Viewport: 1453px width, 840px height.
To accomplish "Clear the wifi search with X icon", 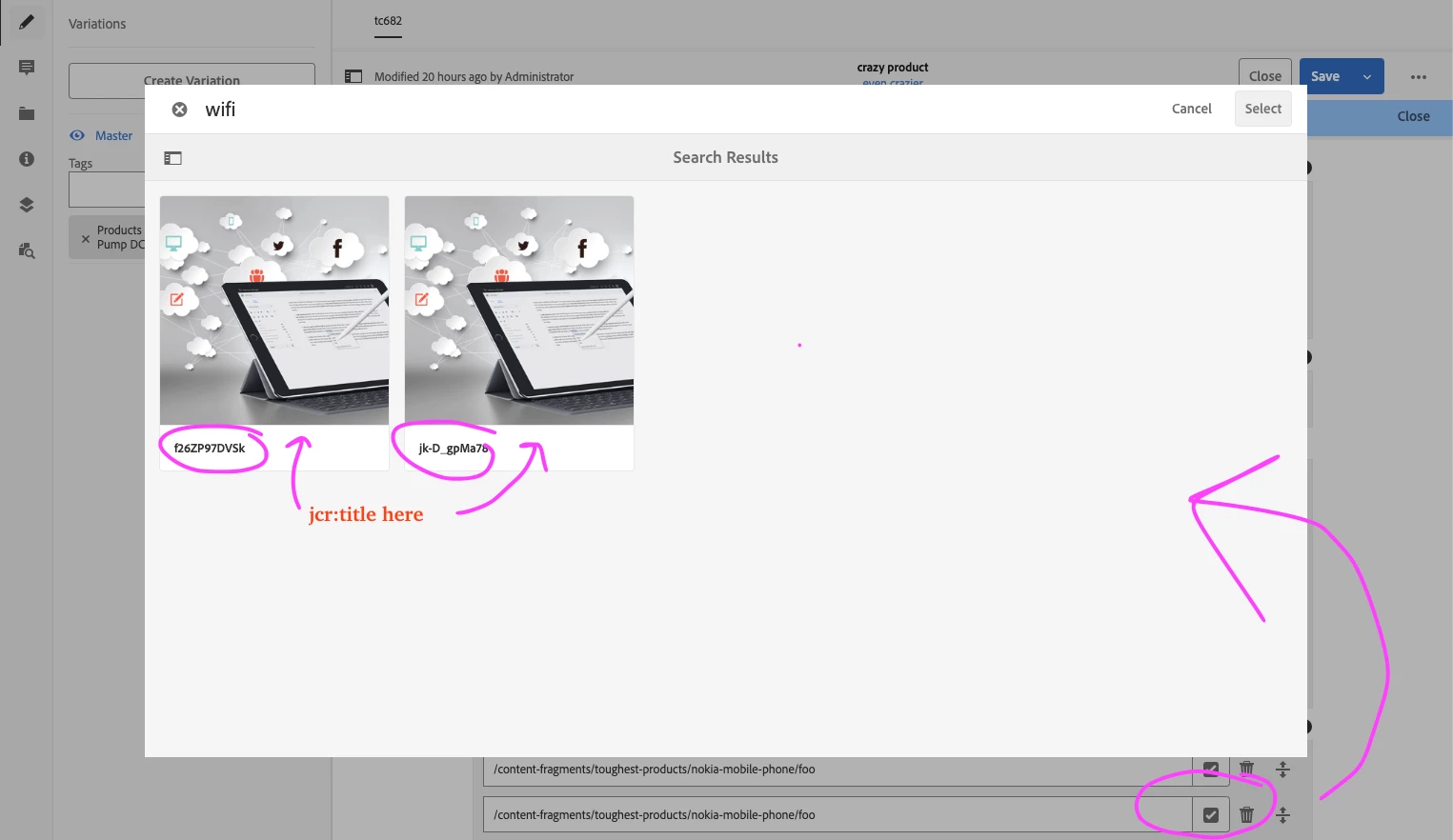I will [x=179, y=110].
